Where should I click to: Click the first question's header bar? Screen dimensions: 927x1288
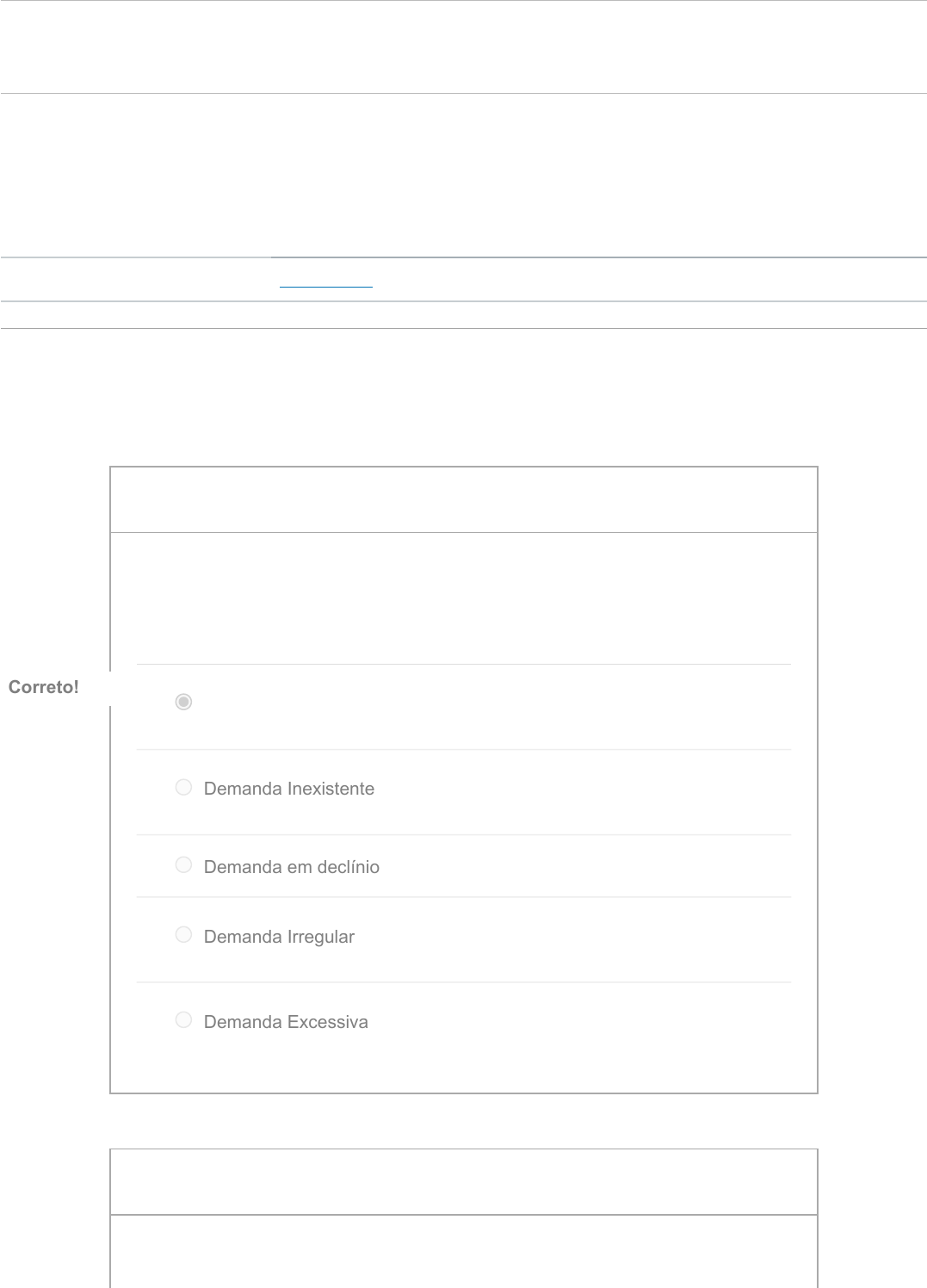(463, 499)
